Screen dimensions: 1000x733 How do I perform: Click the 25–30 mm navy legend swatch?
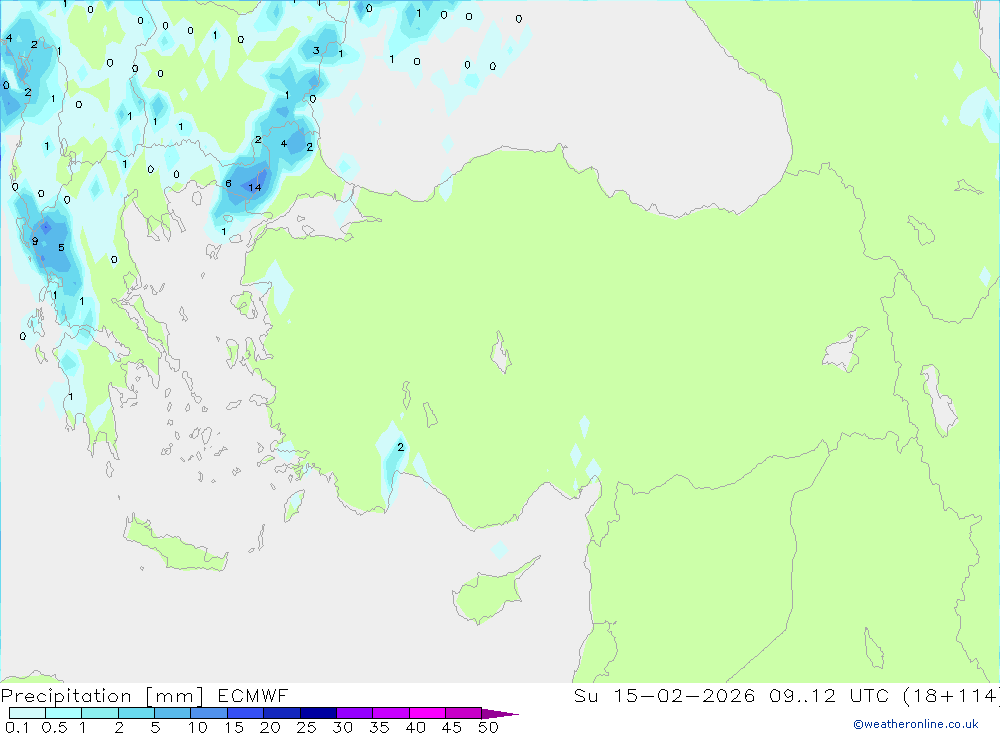318,713
